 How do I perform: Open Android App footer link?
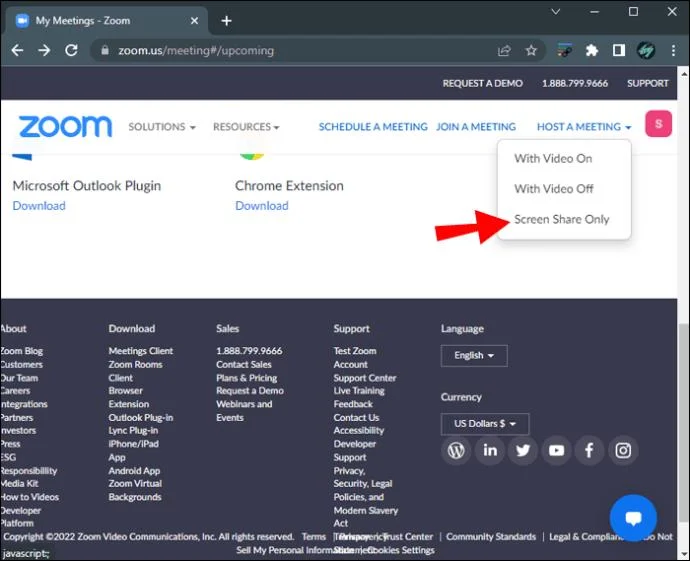(134, 471)
